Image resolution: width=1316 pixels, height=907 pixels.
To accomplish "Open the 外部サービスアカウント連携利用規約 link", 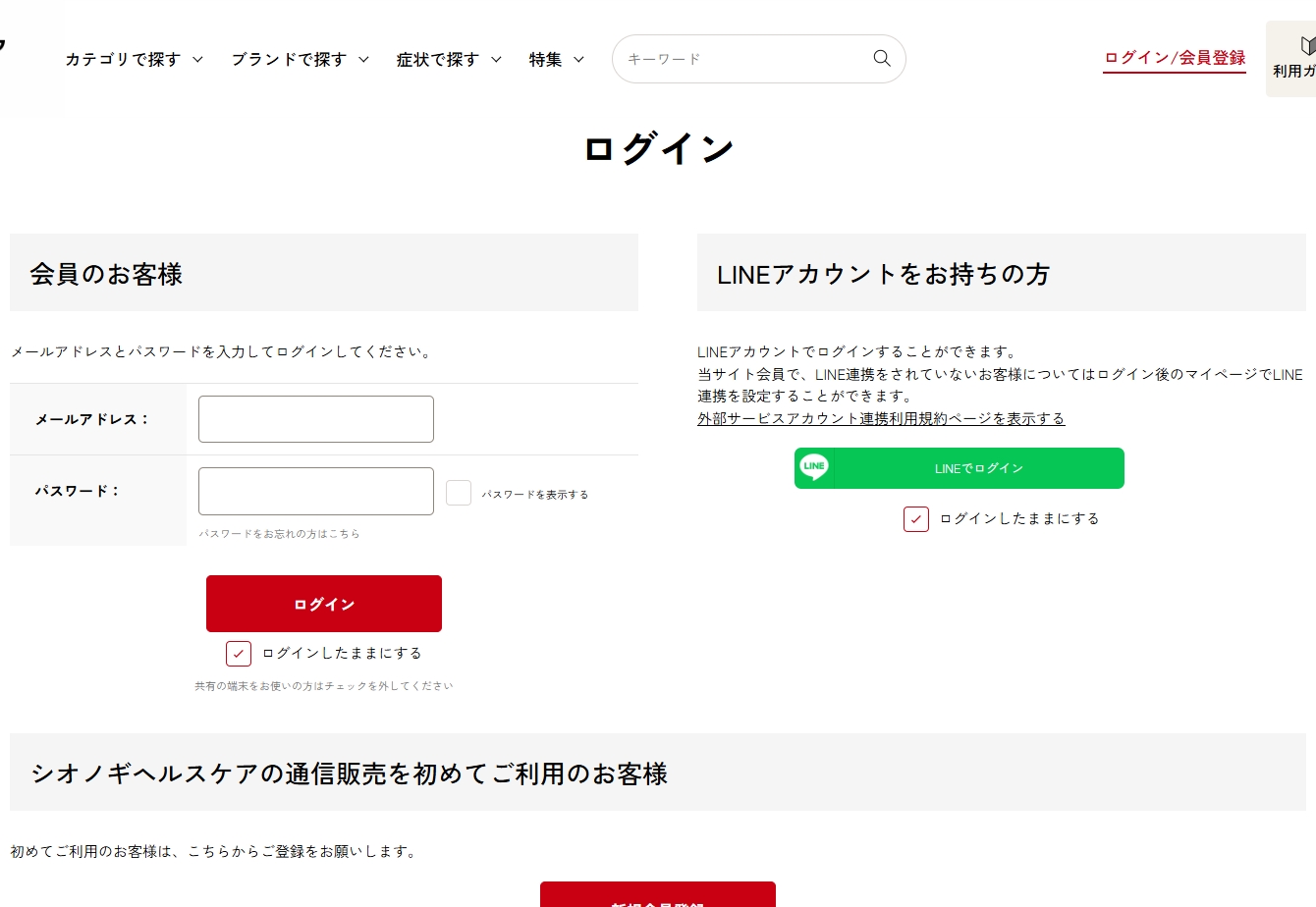I will coord(881,417).
